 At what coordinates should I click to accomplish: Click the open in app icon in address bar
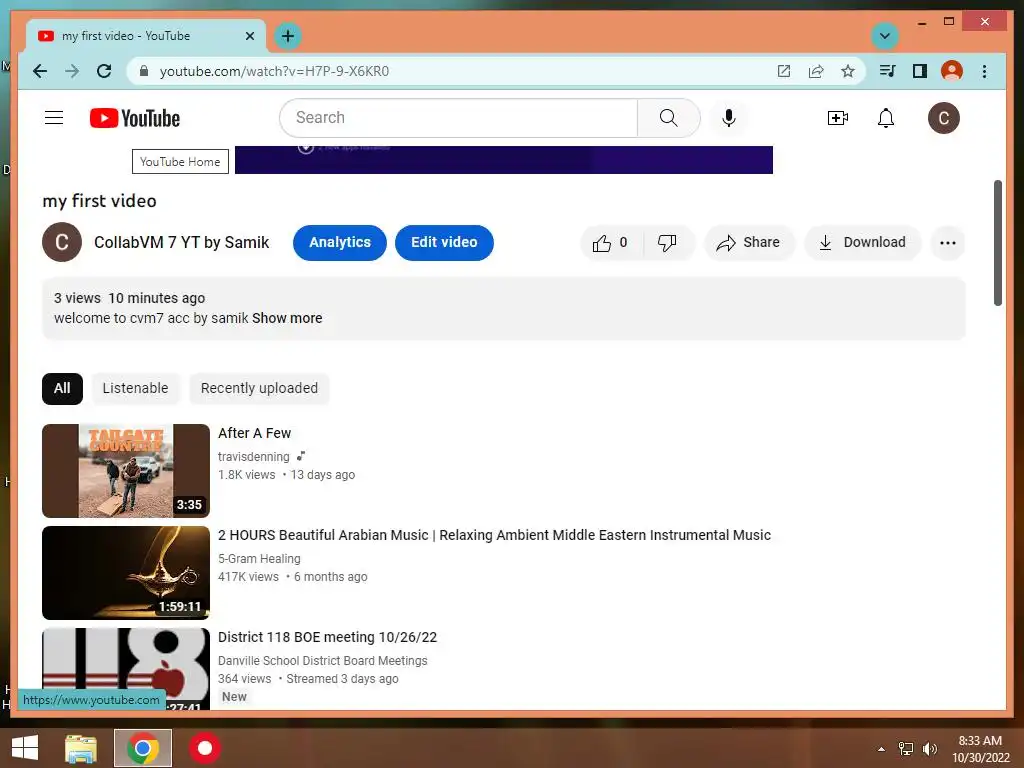pos(784,71)
